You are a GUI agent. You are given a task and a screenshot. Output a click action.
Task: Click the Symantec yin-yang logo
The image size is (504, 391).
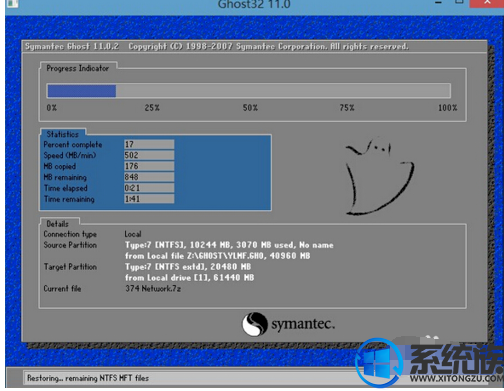point(255,324)
